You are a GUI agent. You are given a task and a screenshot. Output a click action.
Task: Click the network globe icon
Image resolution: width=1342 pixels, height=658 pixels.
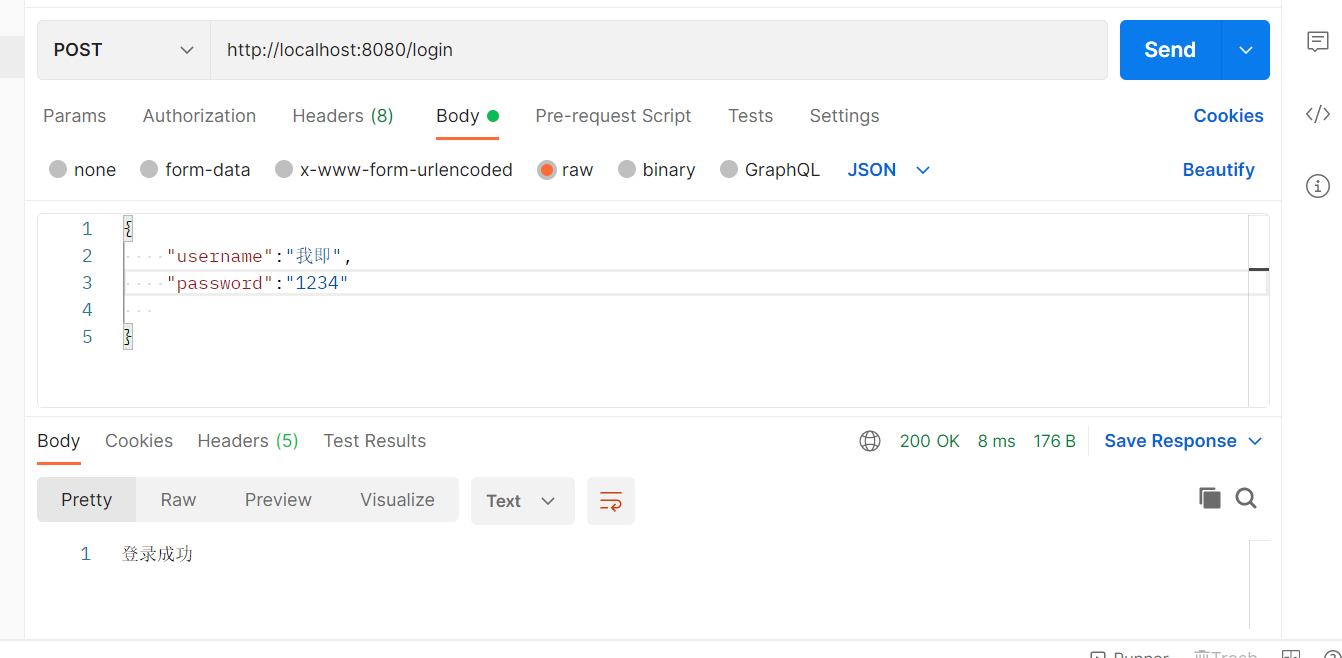tap(869, 440)
